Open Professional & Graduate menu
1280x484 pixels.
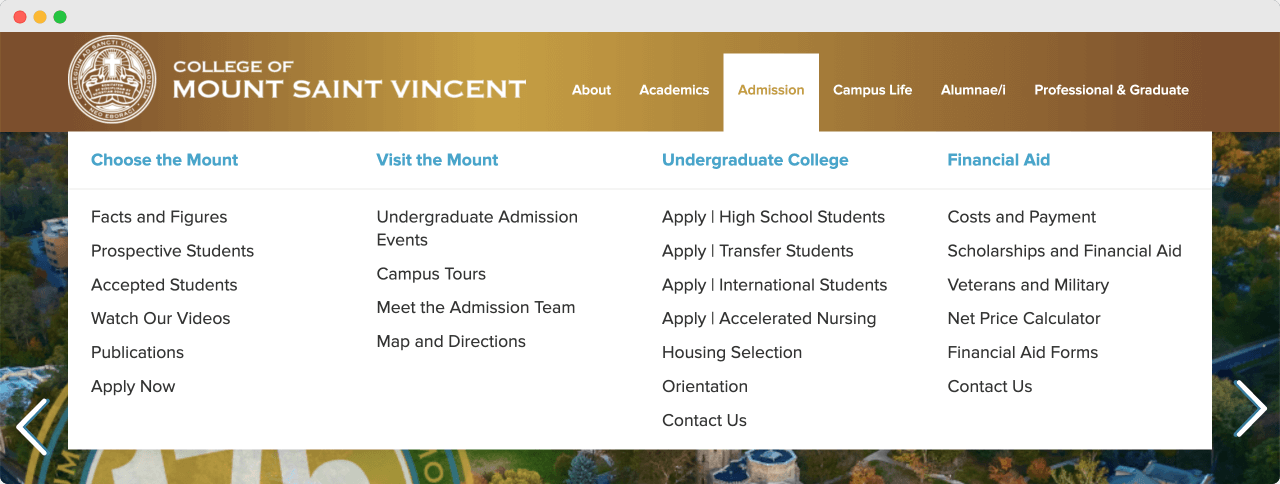1111,90
